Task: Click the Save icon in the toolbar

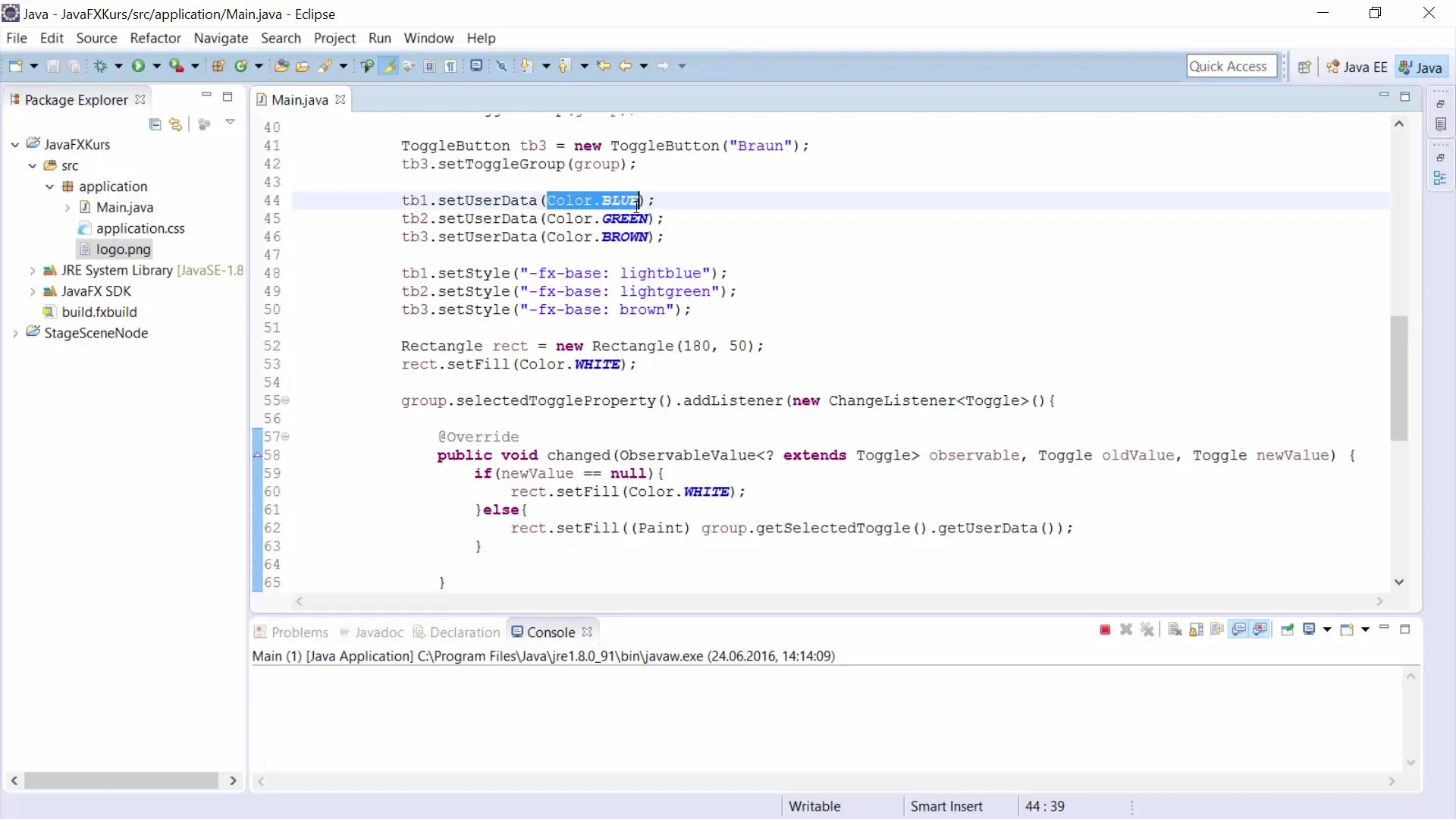Action: (53, 66)
